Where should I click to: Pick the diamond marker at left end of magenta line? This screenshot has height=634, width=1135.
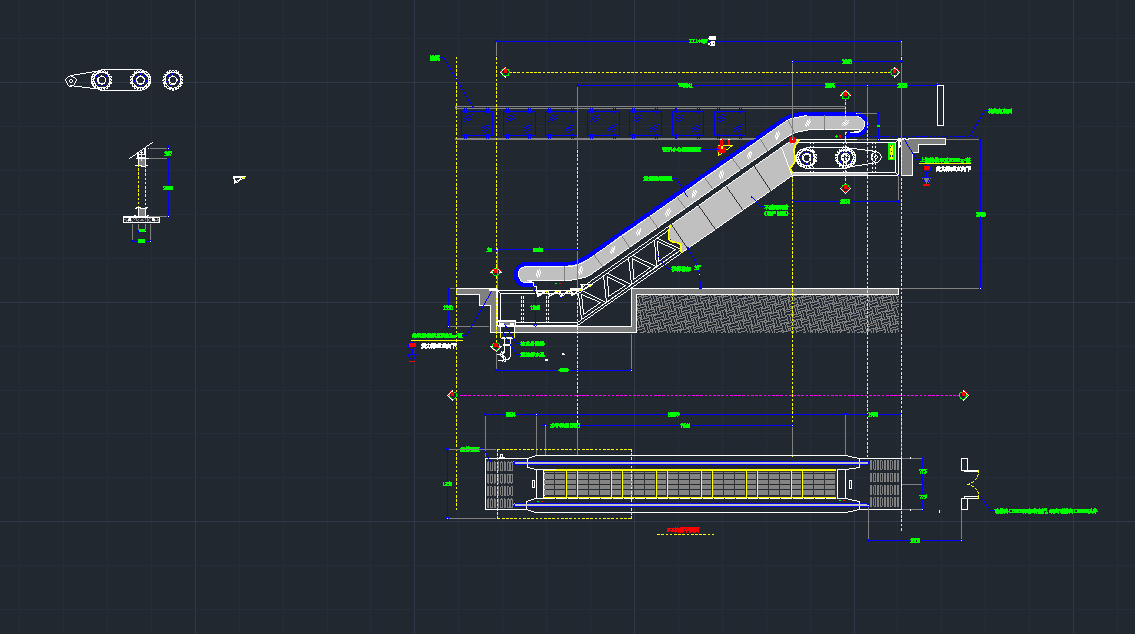pyautogui.click(x=450, y=395)
